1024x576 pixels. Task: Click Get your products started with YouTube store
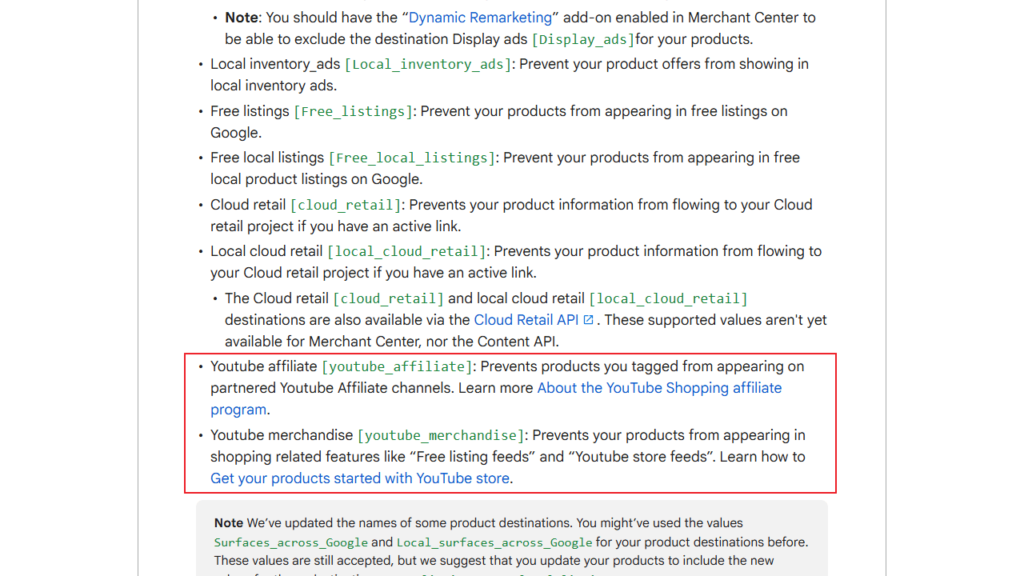tap(358, 478)
